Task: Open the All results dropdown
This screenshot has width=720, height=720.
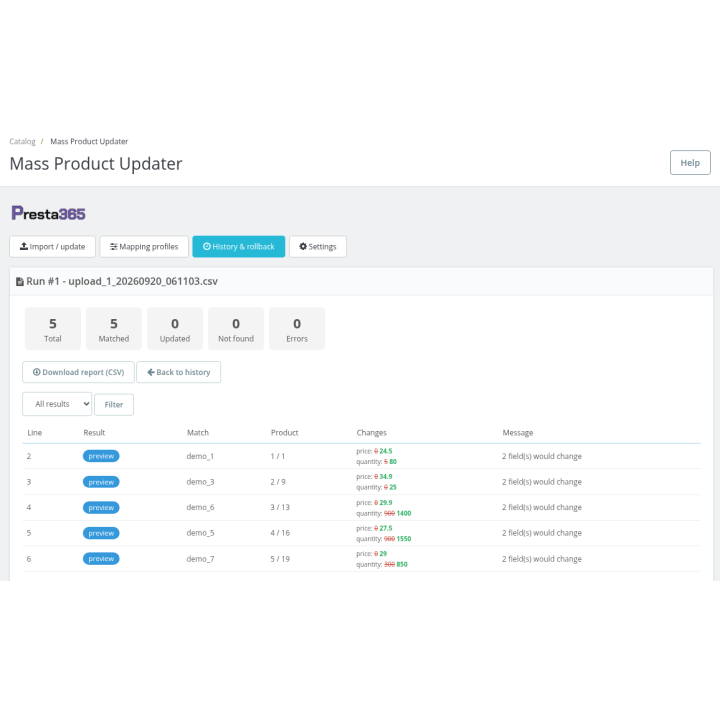Action: 57,404
